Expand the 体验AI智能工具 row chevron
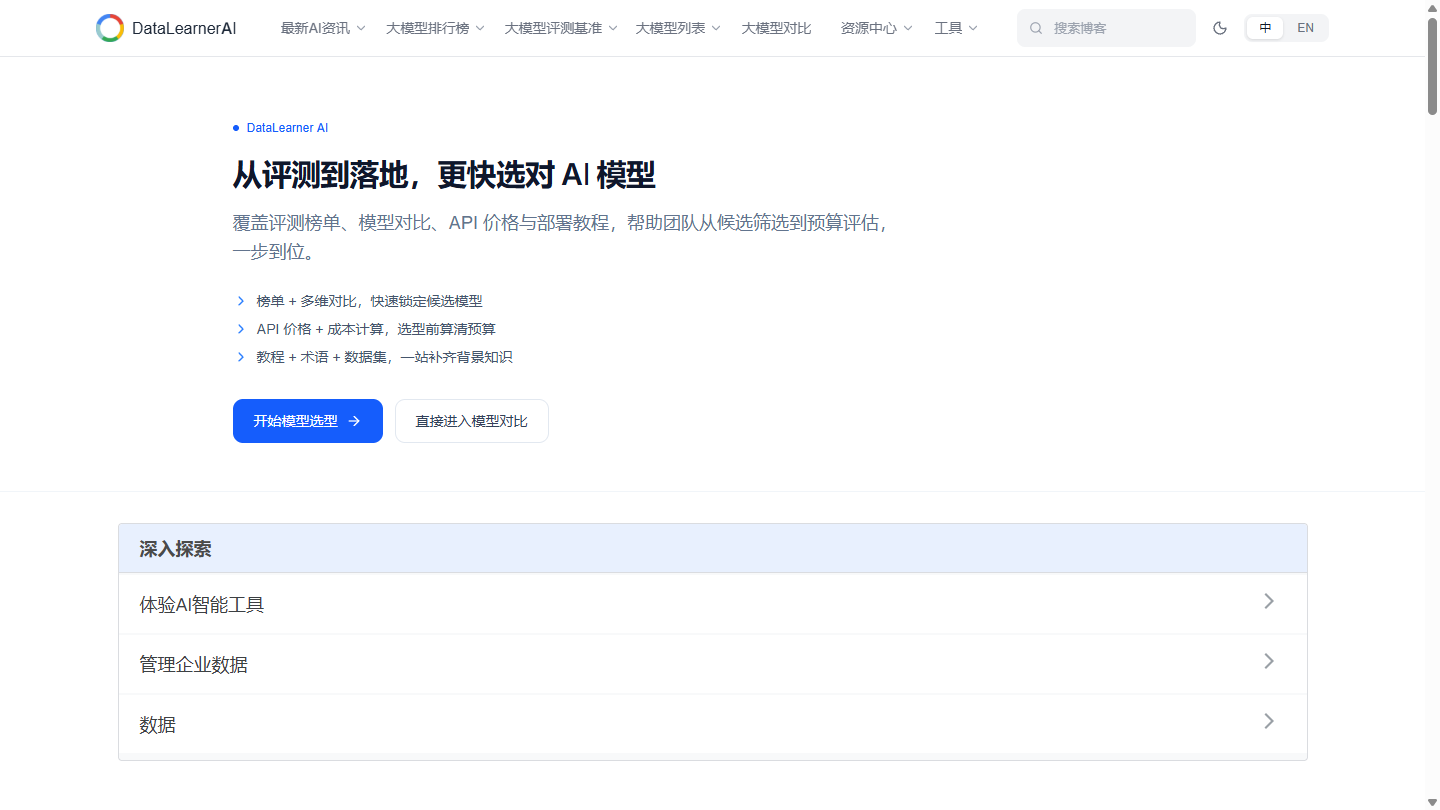1440x810 pixels. tap(1269, 601)
